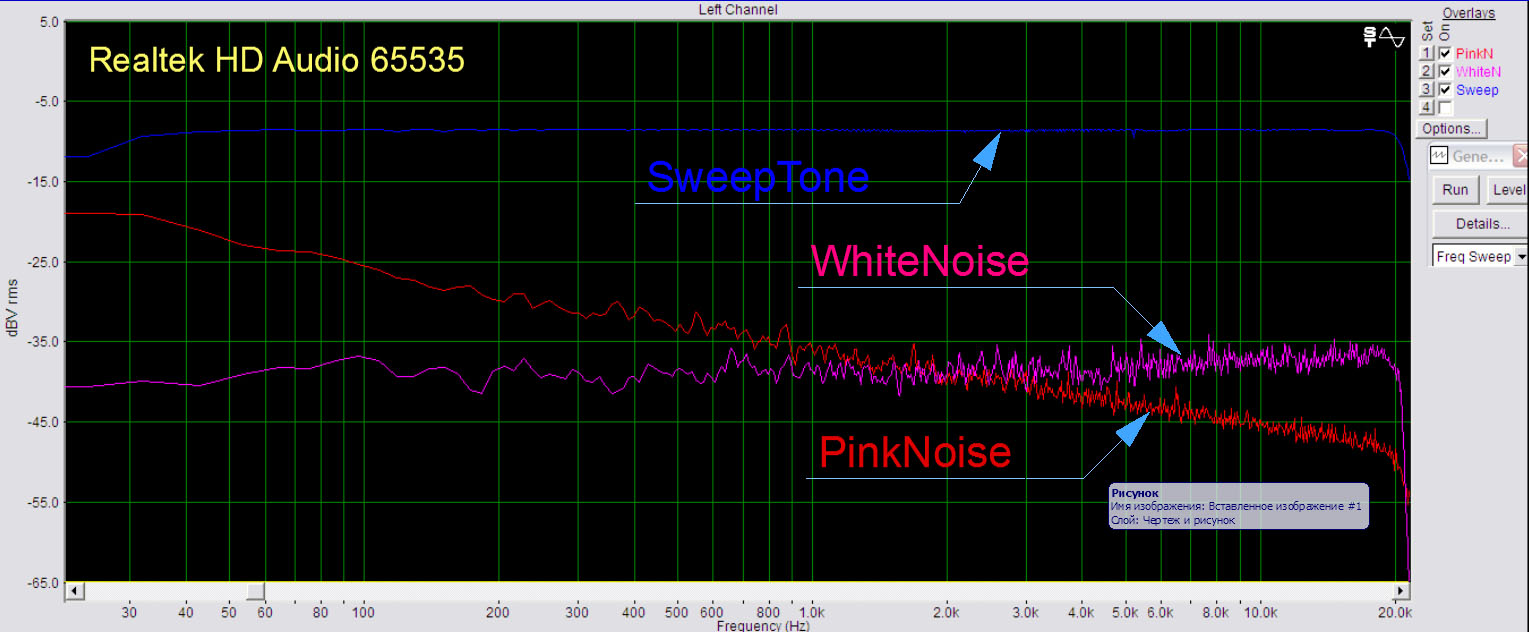Screen dimensions: 1529x632
Task: Close the Generator panel
Action: pyautogui.click(x=1521, y=156)
